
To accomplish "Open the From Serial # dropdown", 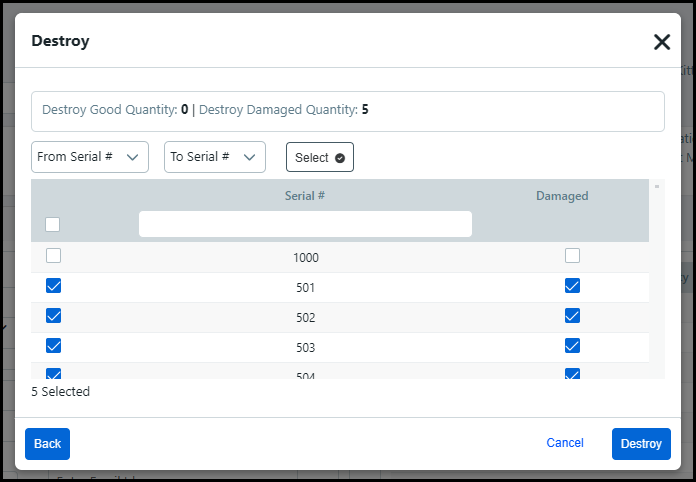I will click(90, 157).
